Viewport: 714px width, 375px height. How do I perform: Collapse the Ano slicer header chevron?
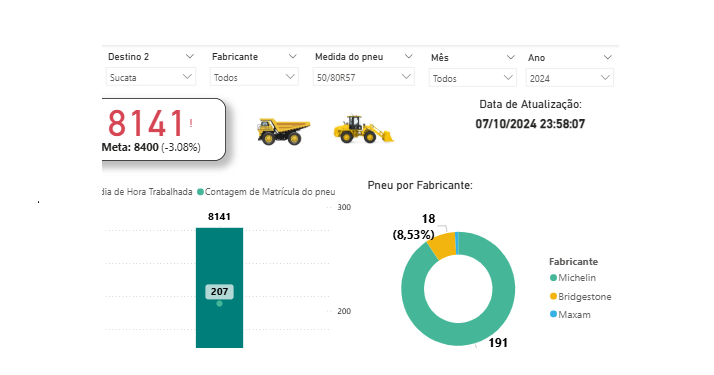click(607, 57)
